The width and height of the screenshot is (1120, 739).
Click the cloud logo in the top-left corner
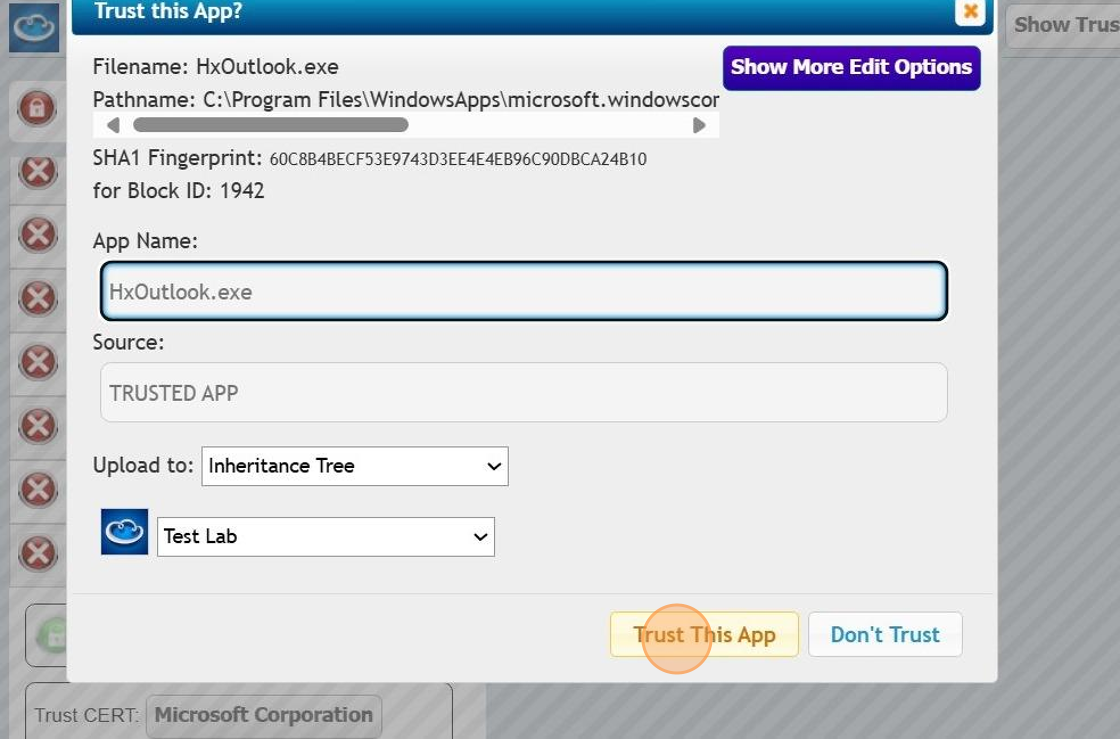(34, 27)
